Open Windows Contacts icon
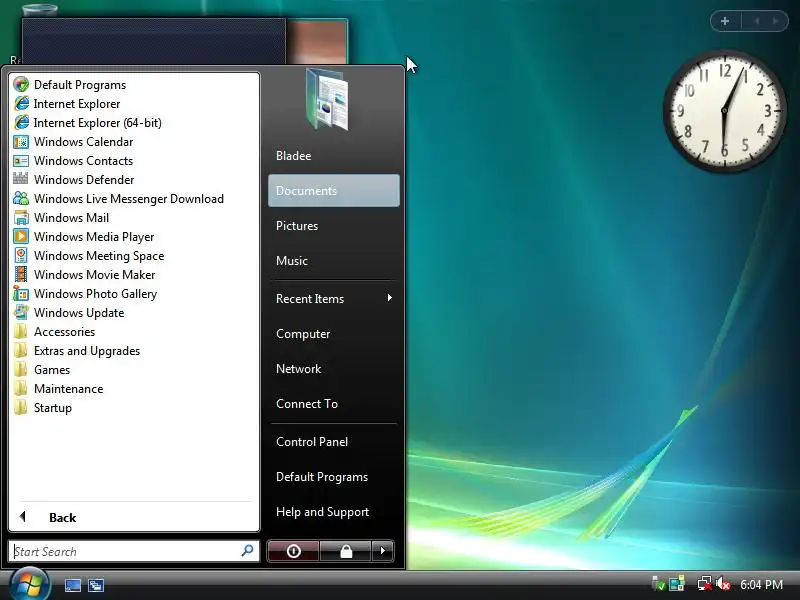This screenshot has height=600, width=800. click(x=21, y=161)
